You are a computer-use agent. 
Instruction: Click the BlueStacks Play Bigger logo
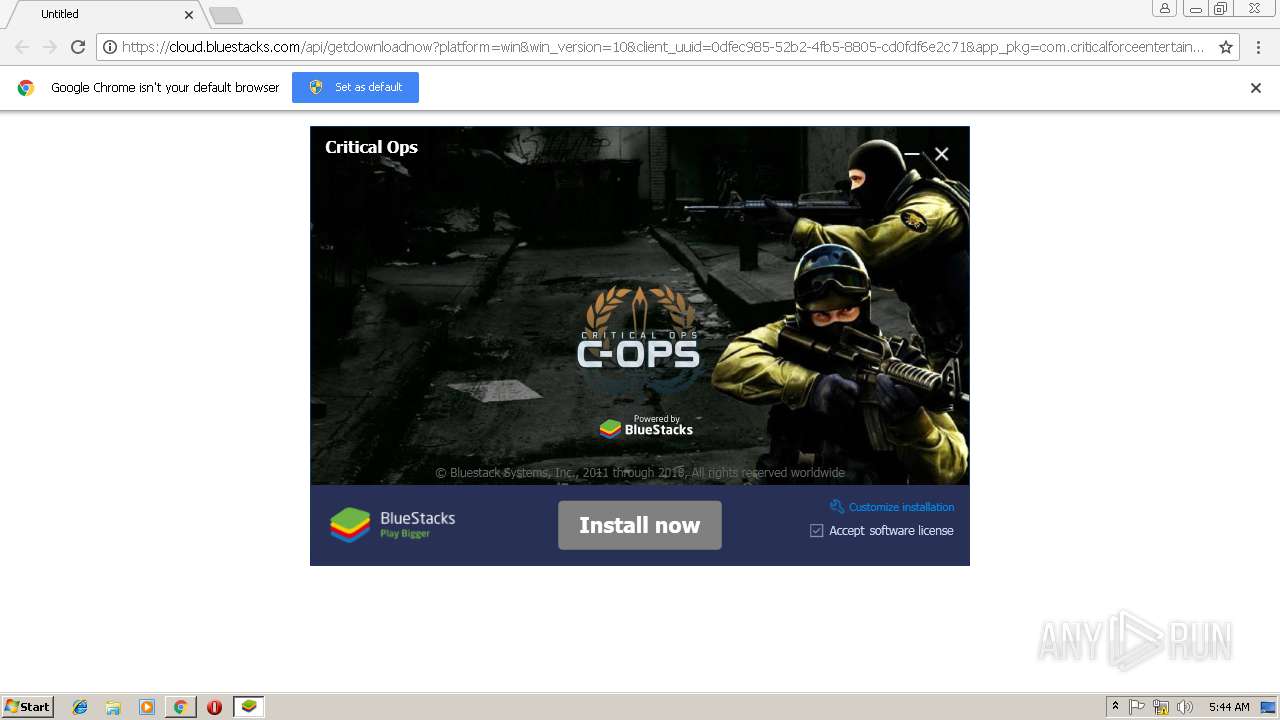pos(393,525)
